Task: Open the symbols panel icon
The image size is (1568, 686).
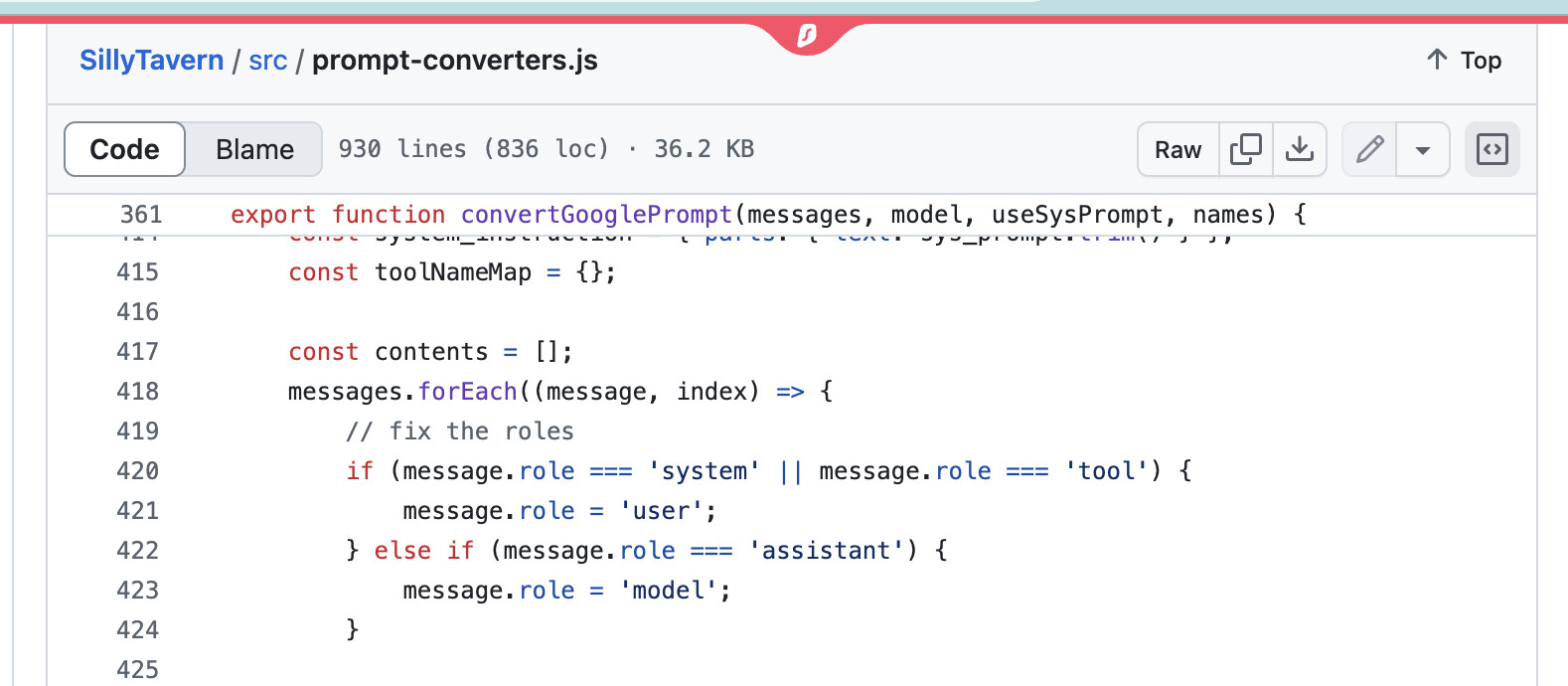Action: 1491,149
